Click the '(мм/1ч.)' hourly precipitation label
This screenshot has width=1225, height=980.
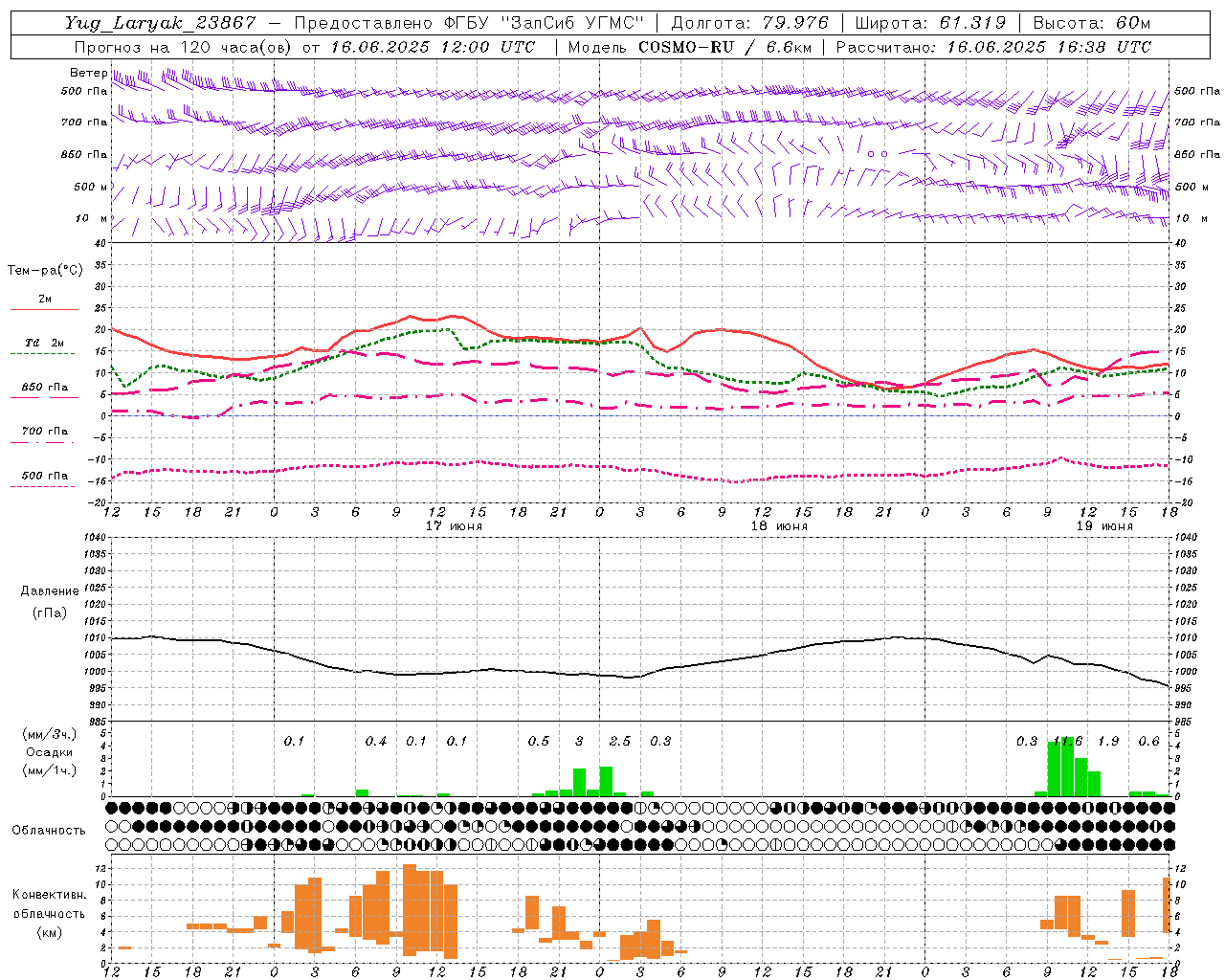coord(50,770)
